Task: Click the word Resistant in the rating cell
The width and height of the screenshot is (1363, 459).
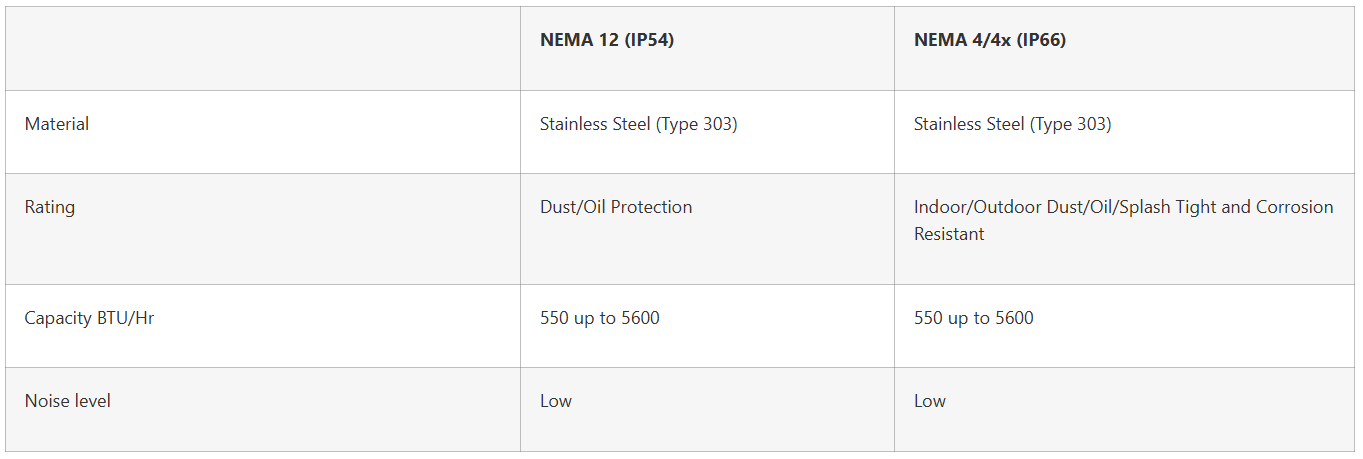Action: (949, 234)
